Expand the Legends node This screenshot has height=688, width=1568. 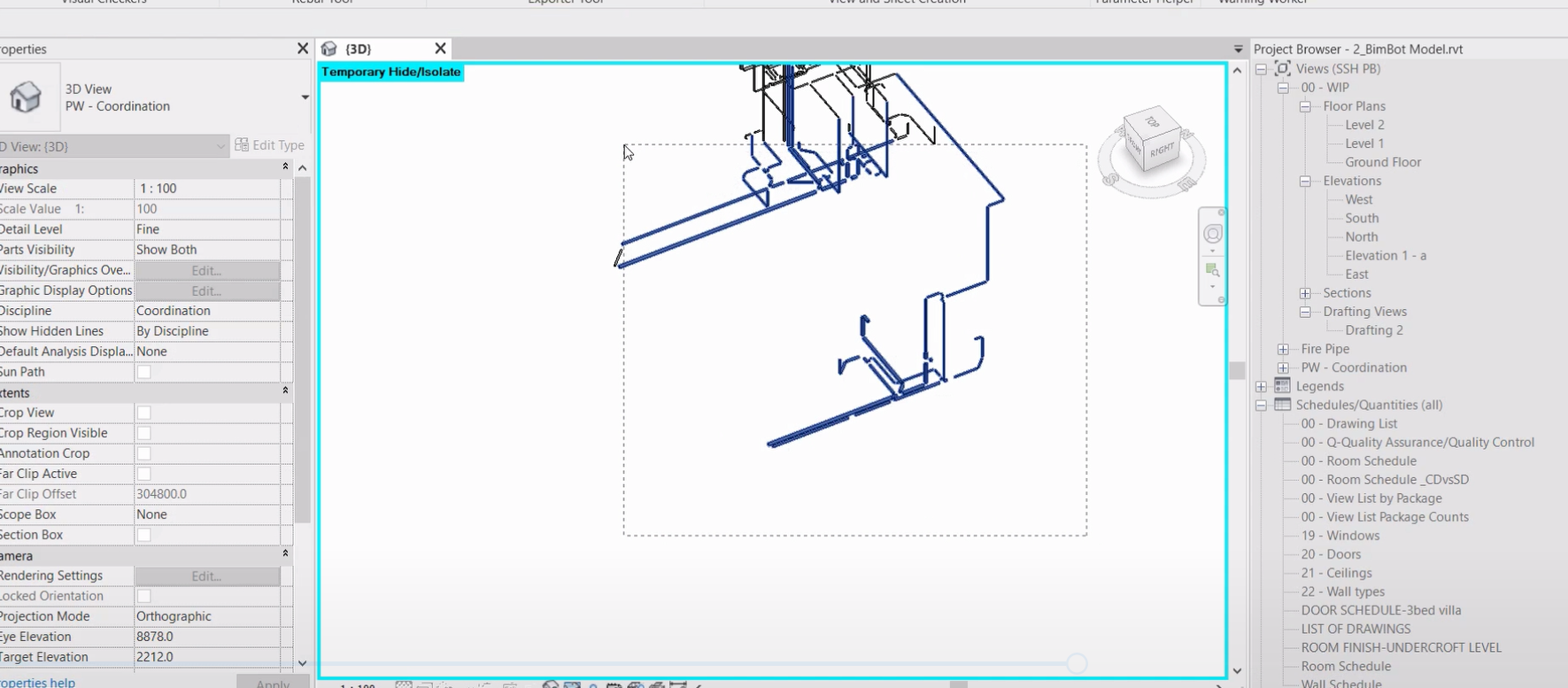tap(1261, 386)
